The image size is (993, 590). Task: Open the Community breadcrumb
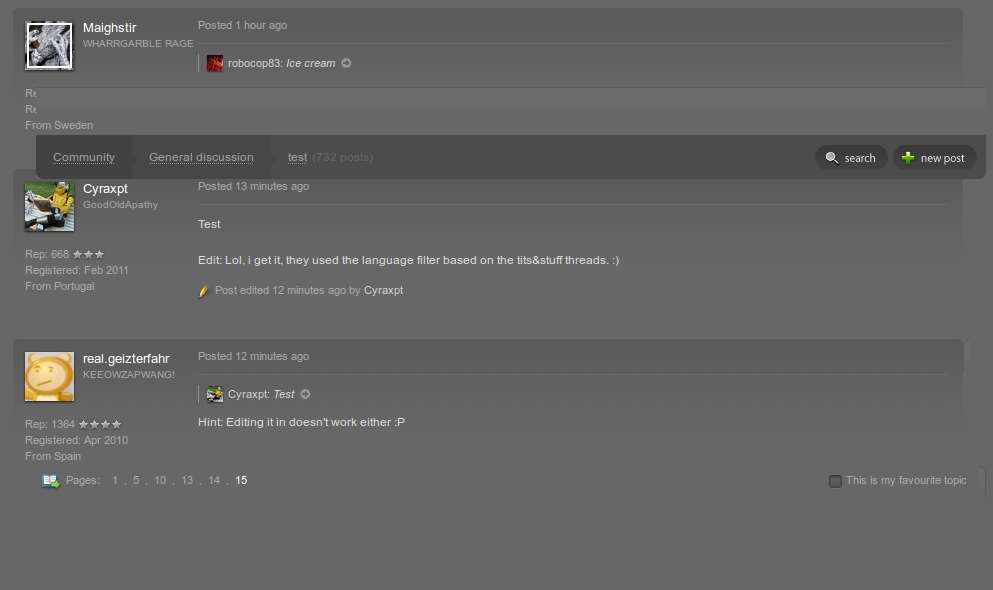click(84, 157)
